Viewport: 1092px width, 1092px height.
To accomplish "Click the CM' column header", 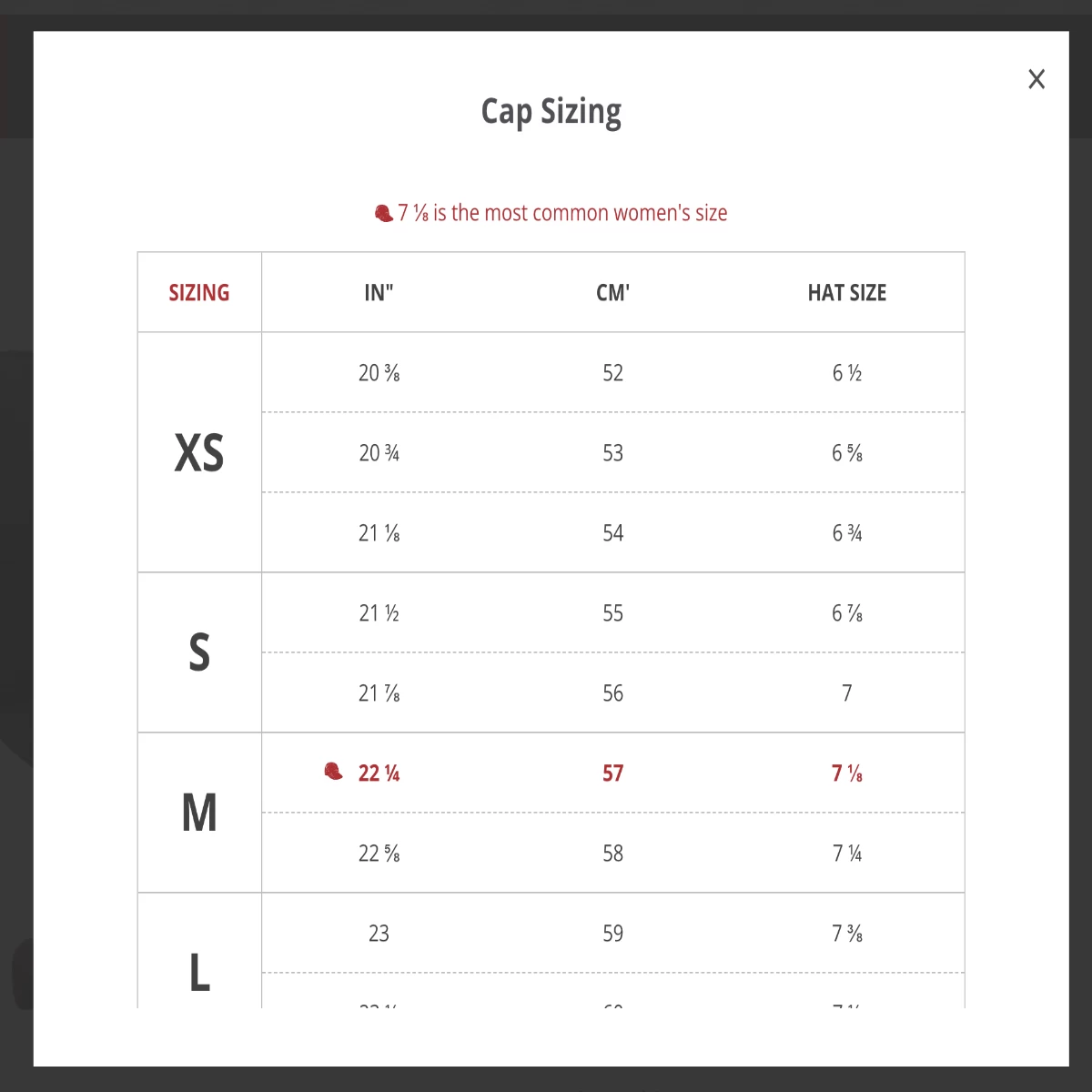I will (612, 293).
